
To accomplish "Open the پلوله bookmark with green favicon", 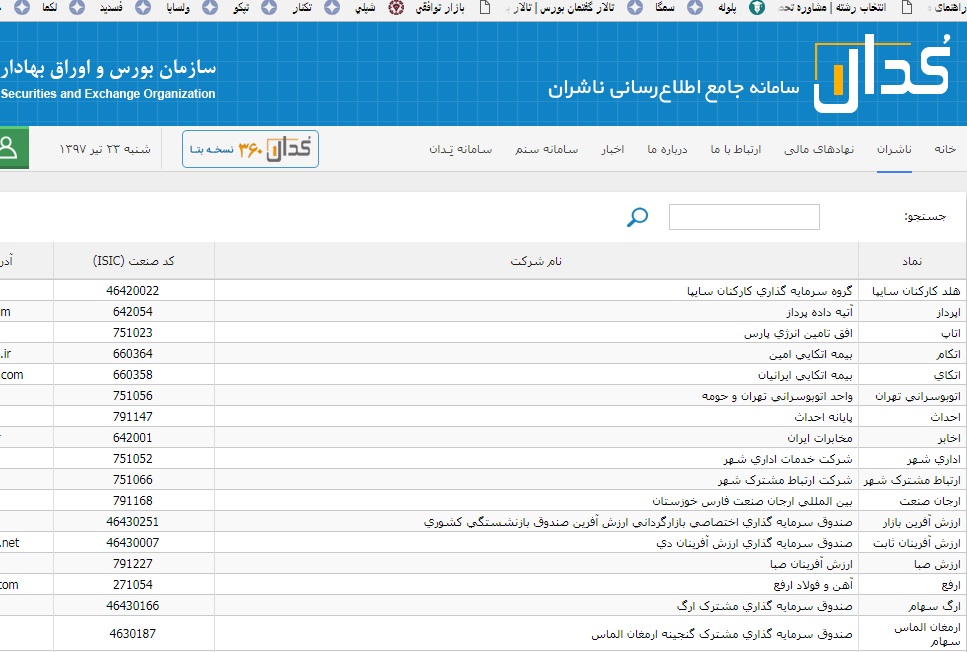I will [x=743, y=7].
